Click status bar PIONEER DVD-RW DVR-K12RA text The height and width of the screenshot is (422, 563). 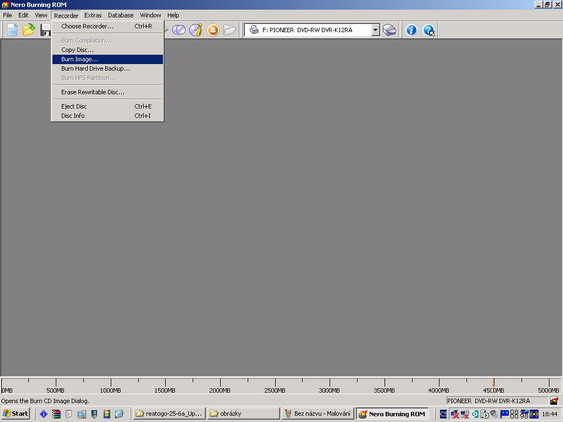(488, 401)
